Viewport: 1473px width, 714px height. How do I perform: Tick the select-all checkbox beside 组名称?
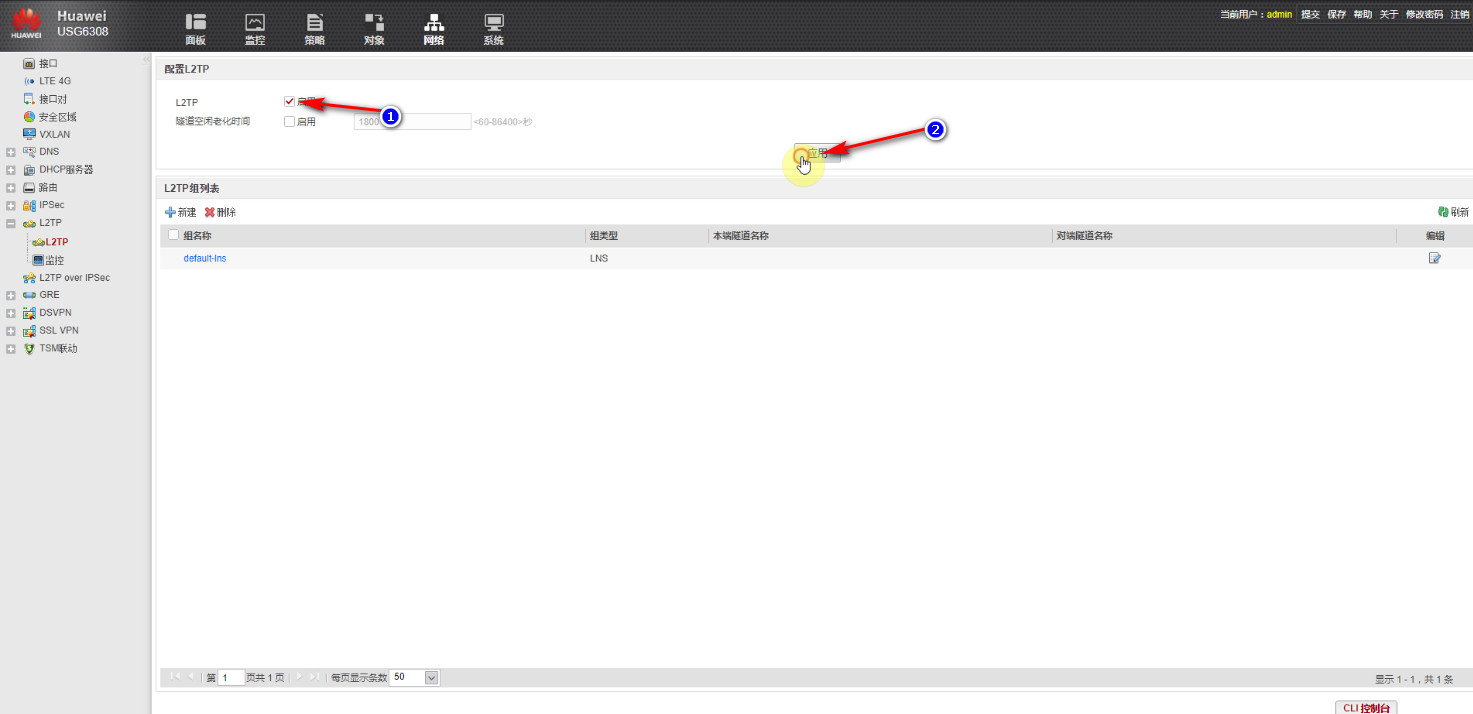(173, 235)
